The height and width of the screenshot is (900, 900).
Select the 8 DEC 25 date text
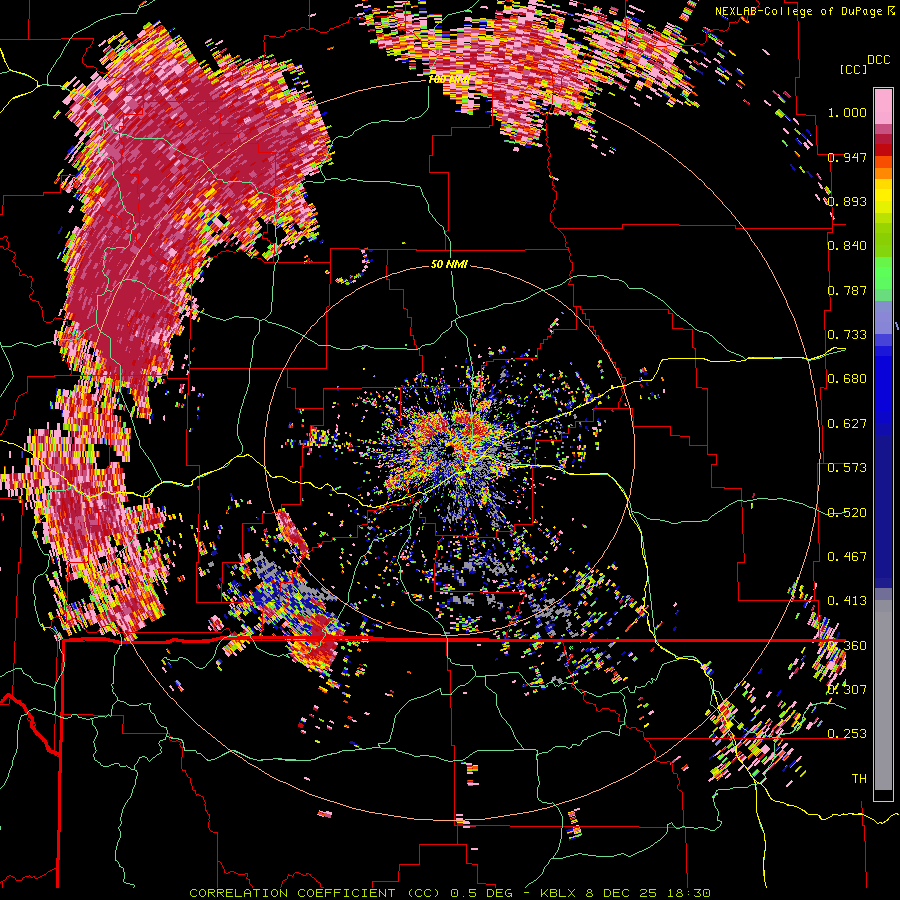pyautogui.click(x=621, y=893)
